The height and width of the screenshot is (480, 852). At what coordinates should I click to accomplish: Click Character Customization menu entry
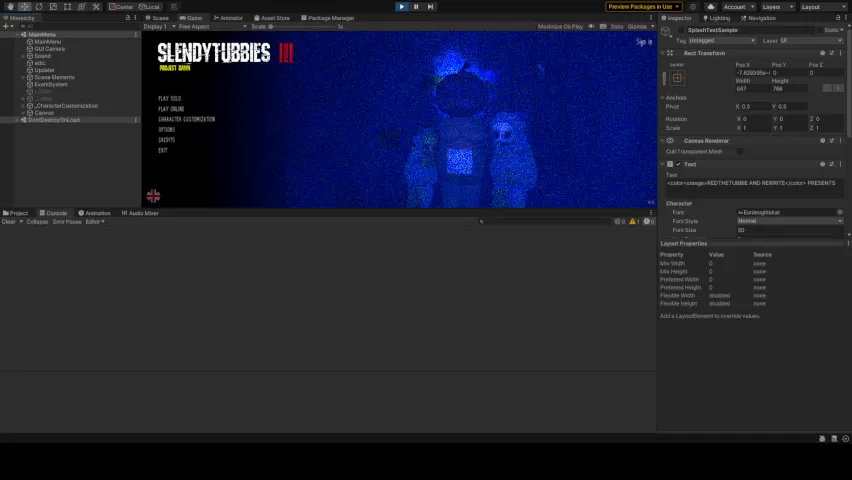click(186, 119)
